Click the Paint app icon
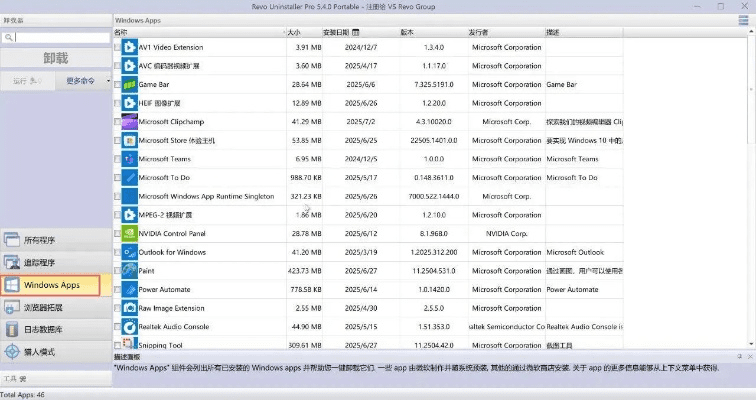 coord(130,270)
